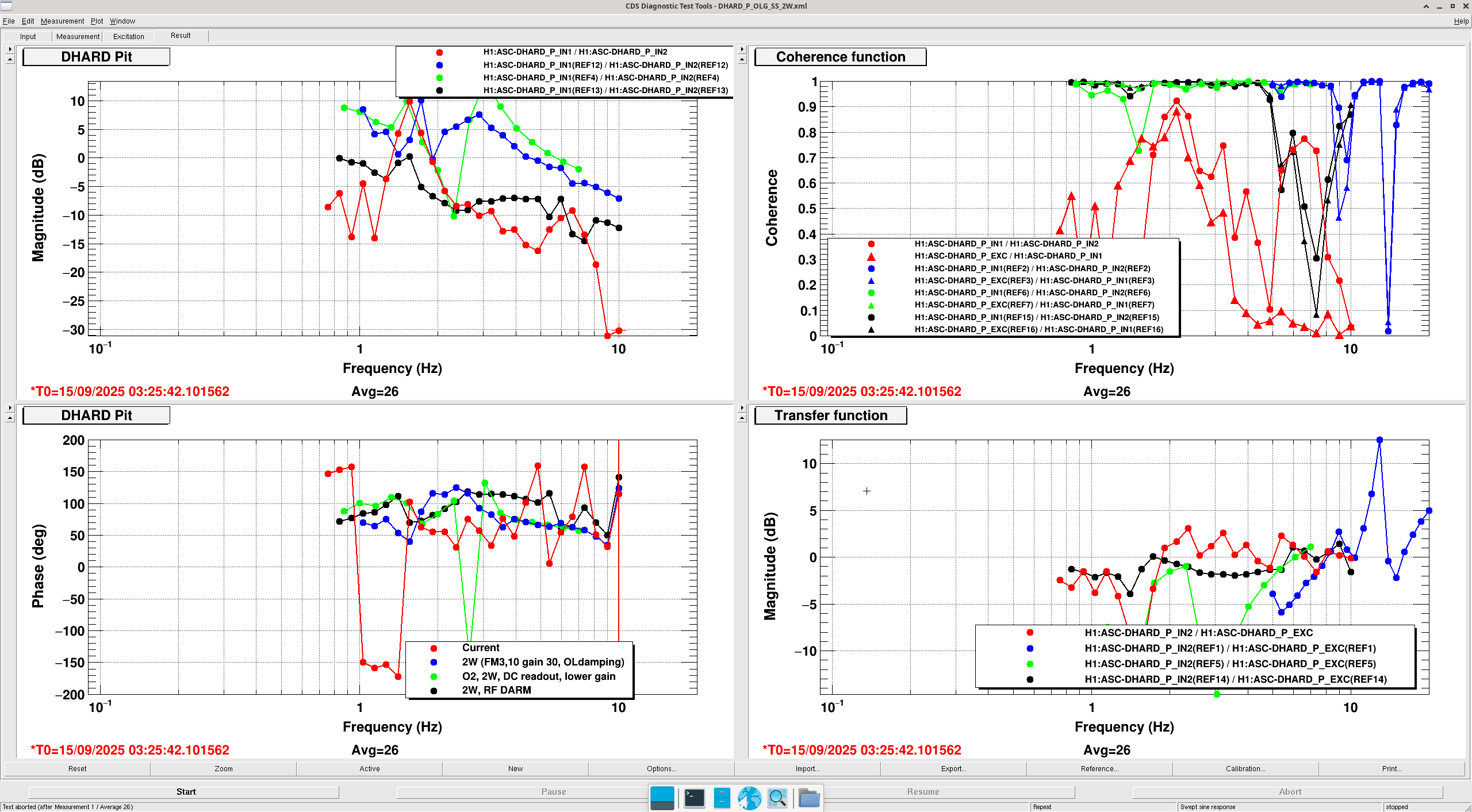Viewport: 1472px width, 812px height.
Task: Open the web browser globe icon
Action: click(x=749, y=798)
